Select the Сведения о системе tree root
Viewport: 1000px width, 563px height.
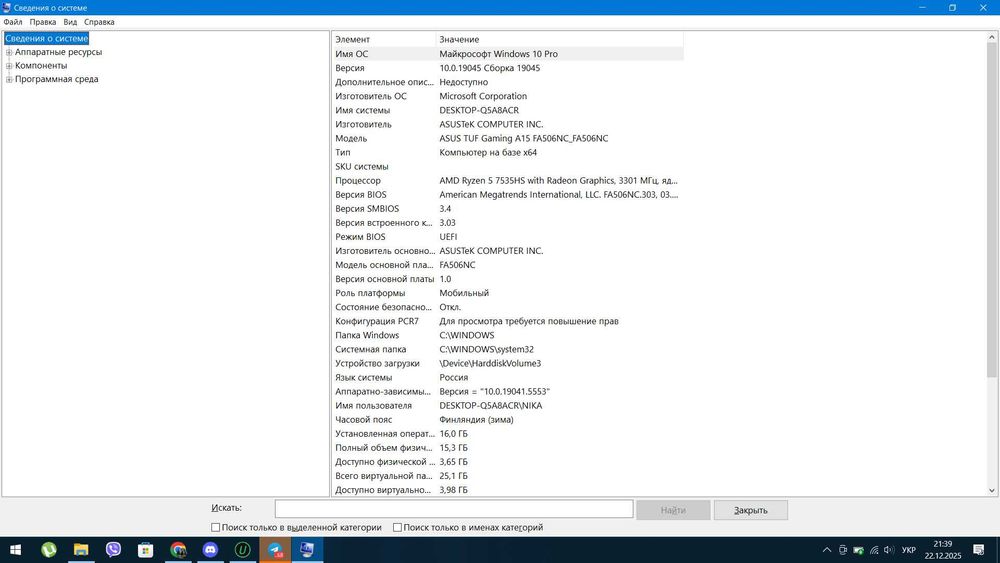point(47,39)
